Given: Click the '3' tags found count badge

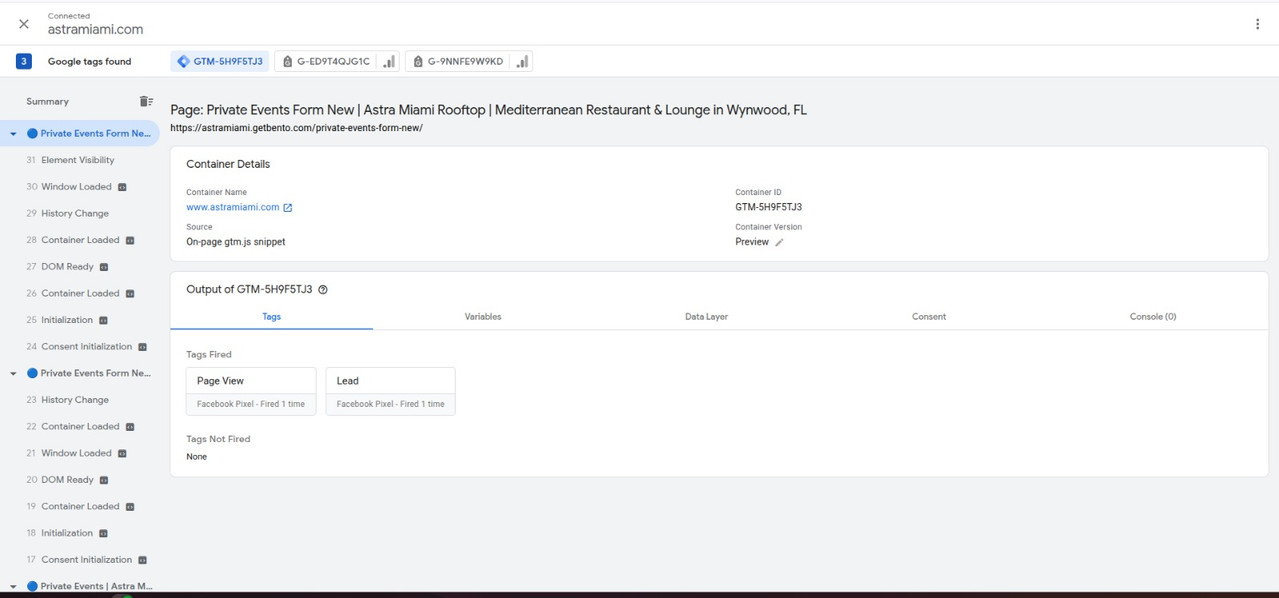Looking at the screenshot, I should [24, 61].
